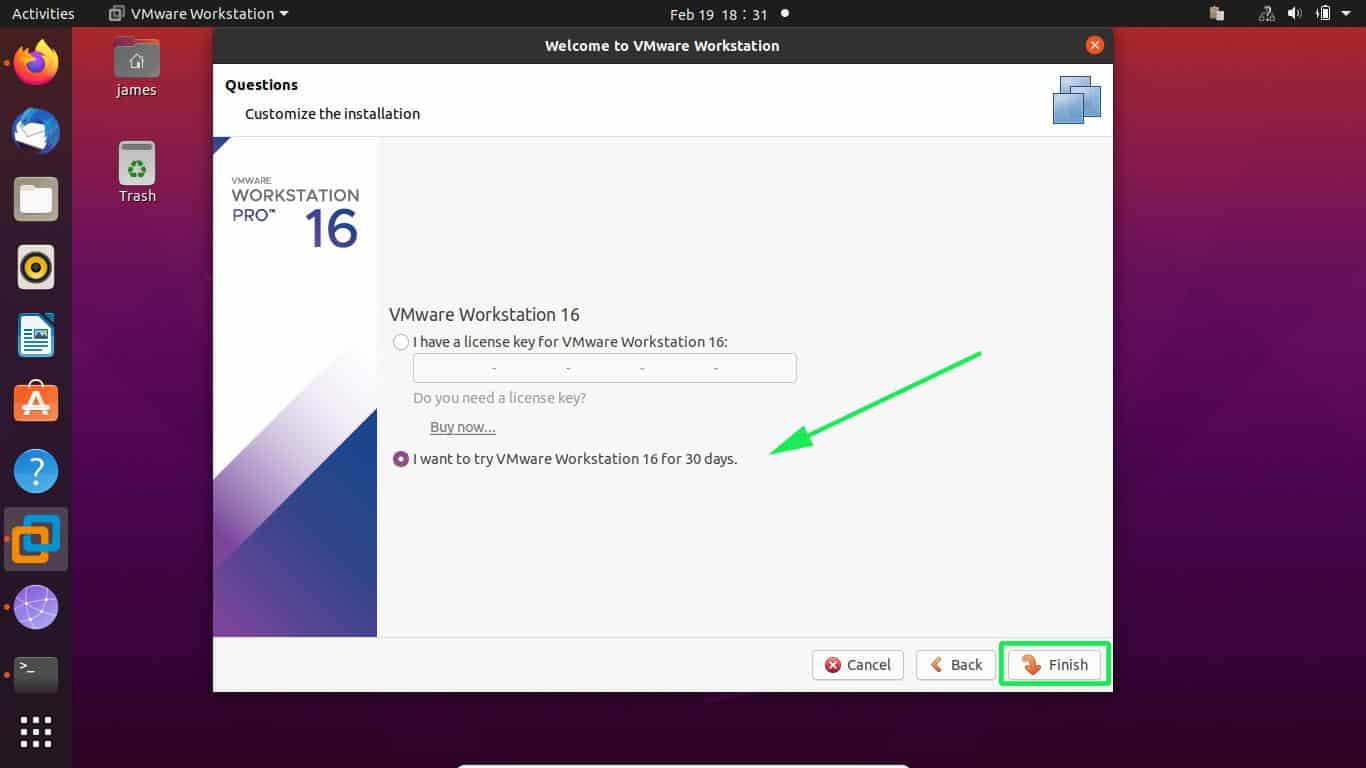The image size is (1366, 768).
Task: Click the Cancel button
Action: (858, 665)
